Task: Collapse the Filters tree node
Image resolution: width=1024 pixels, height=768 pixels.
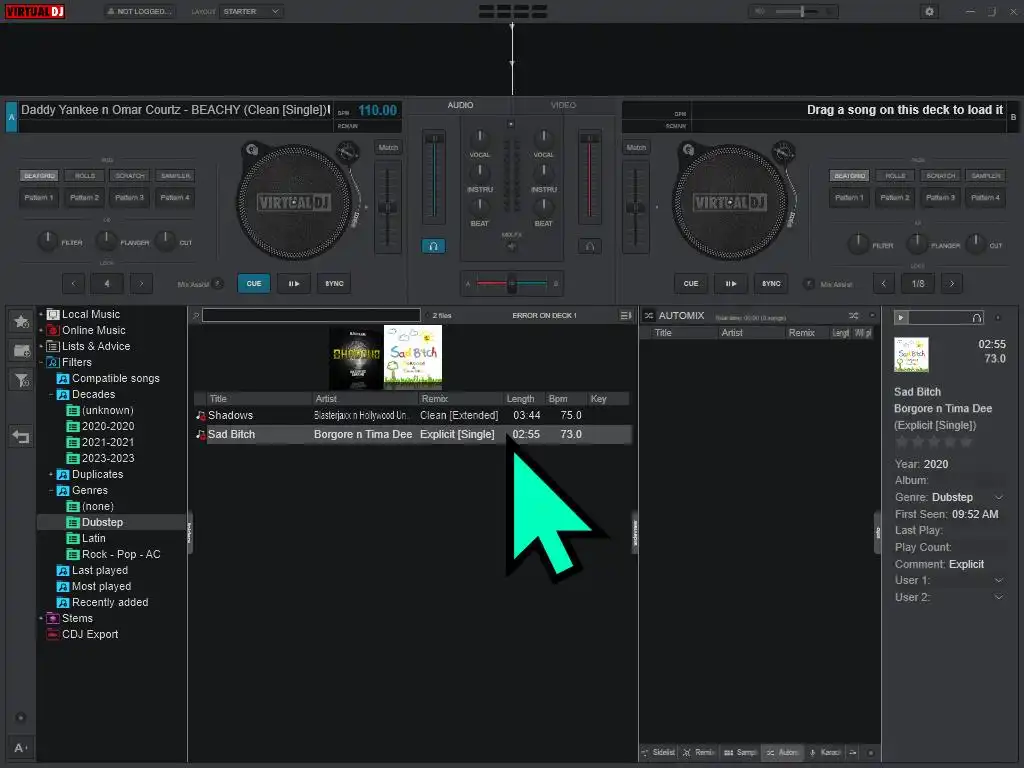Action: click(41, 362)
